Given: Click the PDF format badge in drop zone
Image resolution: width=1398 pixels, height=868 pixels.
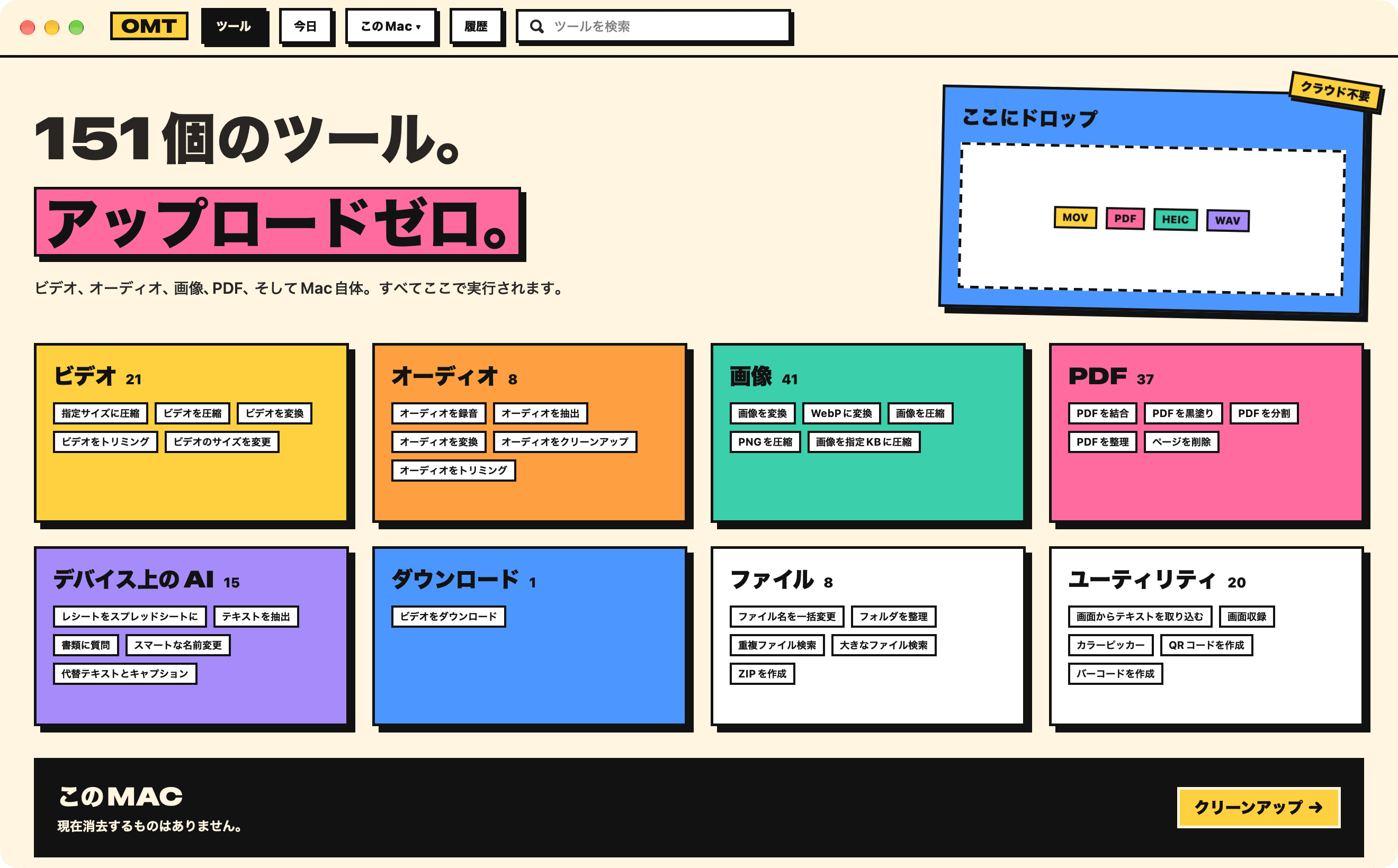Looking at the screenshot, I should [1125, 219].
